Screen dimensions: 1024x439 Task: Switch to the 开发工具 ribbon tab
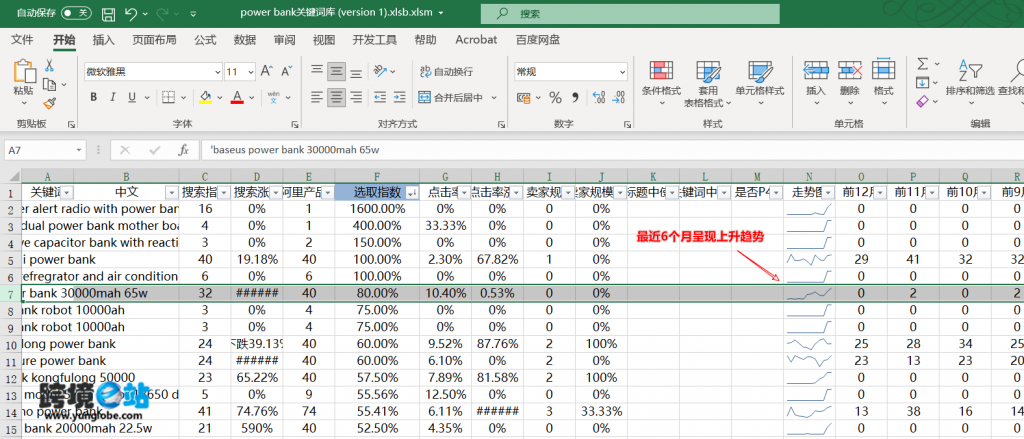click(375, 40)
